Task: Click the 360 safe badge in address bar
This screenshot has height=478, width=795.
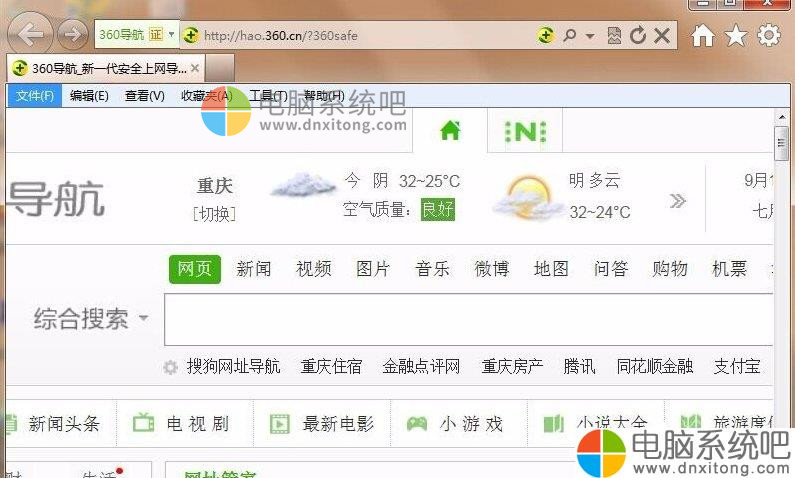Action: pyautogui.click(x=545, y=35)
